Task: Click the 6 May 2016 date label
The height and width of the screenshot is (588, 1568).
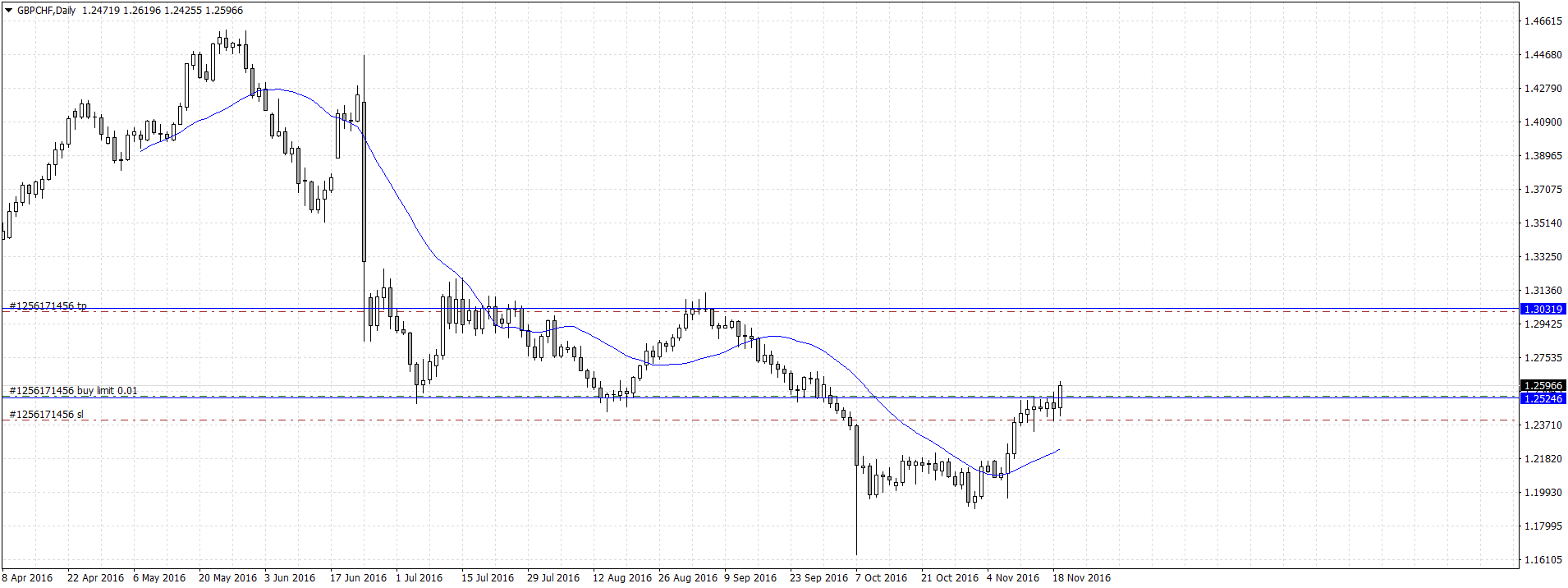Action: tap(159, 578)
